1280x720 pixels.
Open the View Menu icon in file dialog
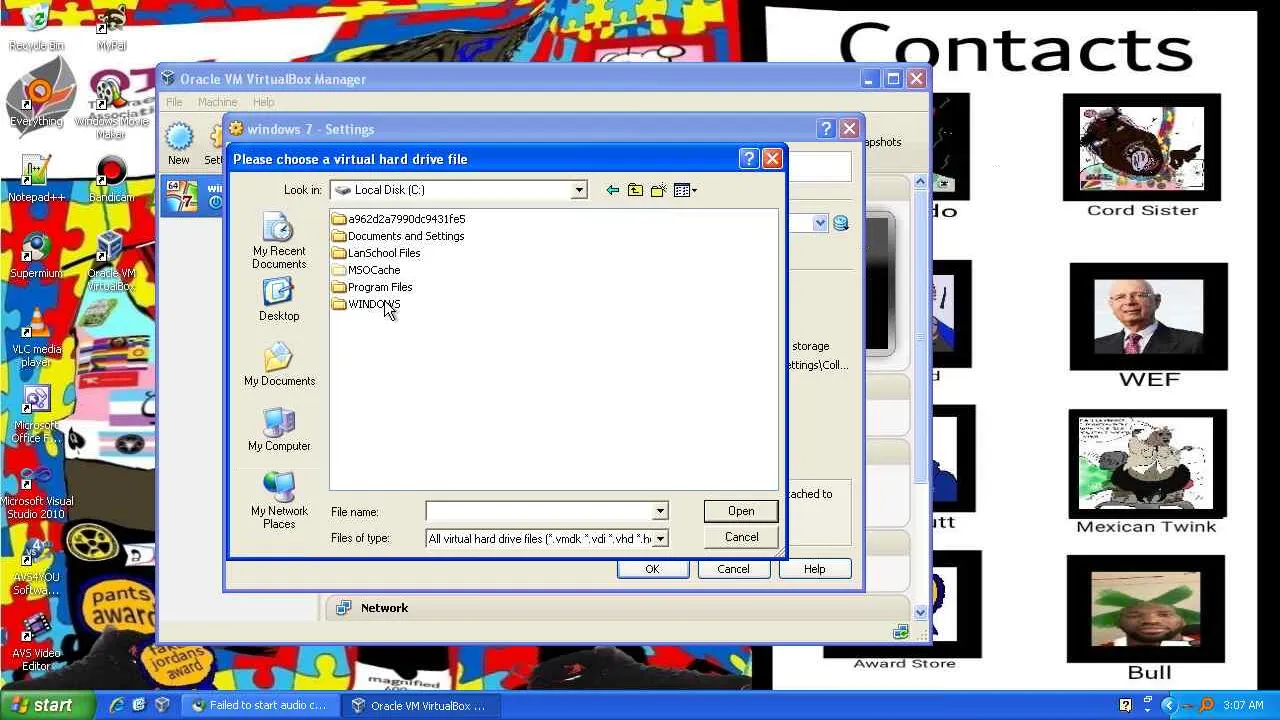(685, 190)
